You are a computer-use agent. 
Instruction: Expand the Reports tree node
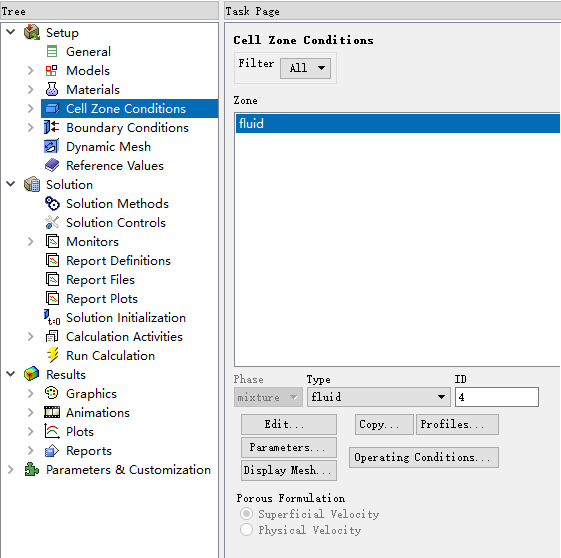(x=31, y=450)
